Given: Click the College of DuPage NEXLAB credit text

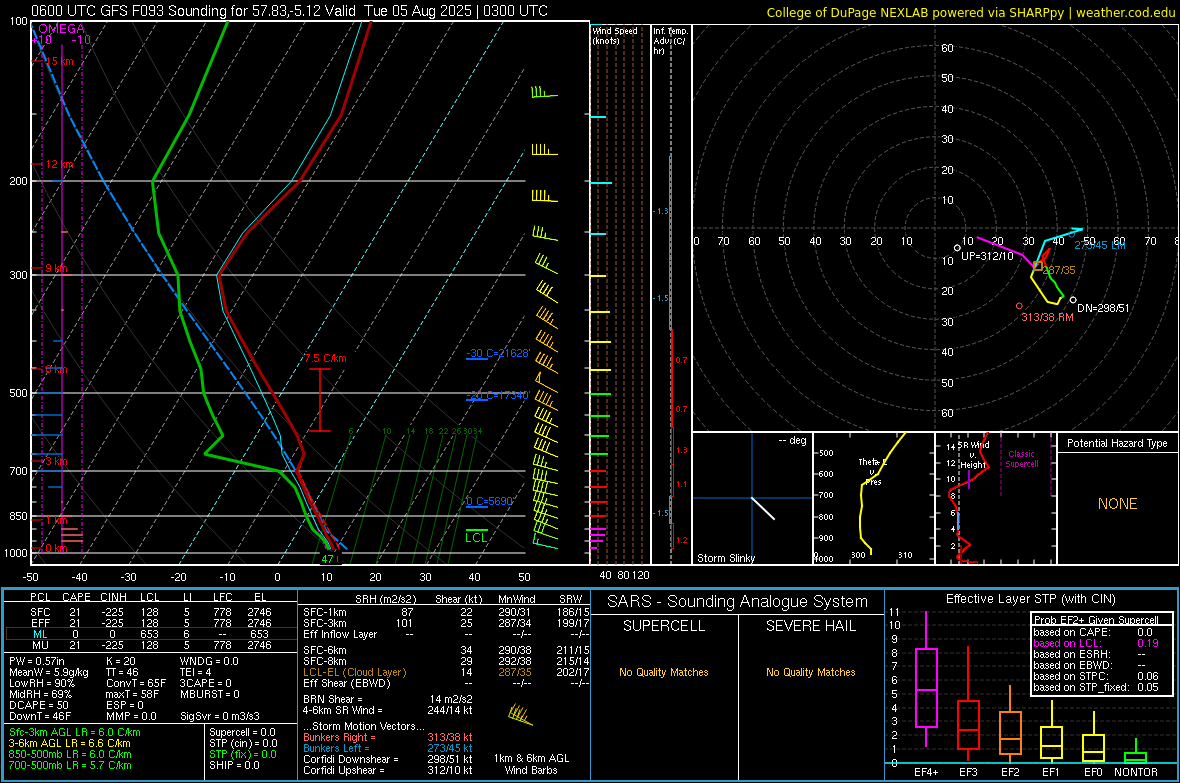Looking at the screenshot, I should [970, 12].
